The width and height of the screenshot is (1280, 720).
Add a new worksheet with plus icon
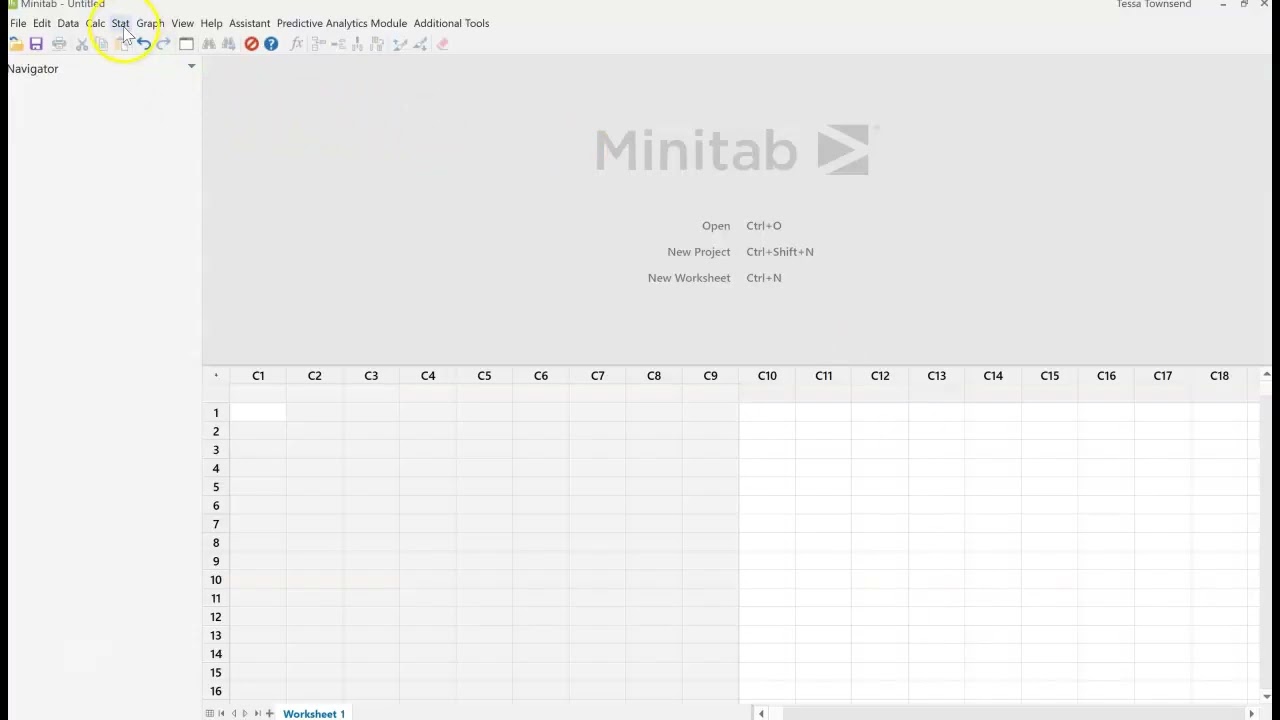pyautogui.click(x=269, y=713)
